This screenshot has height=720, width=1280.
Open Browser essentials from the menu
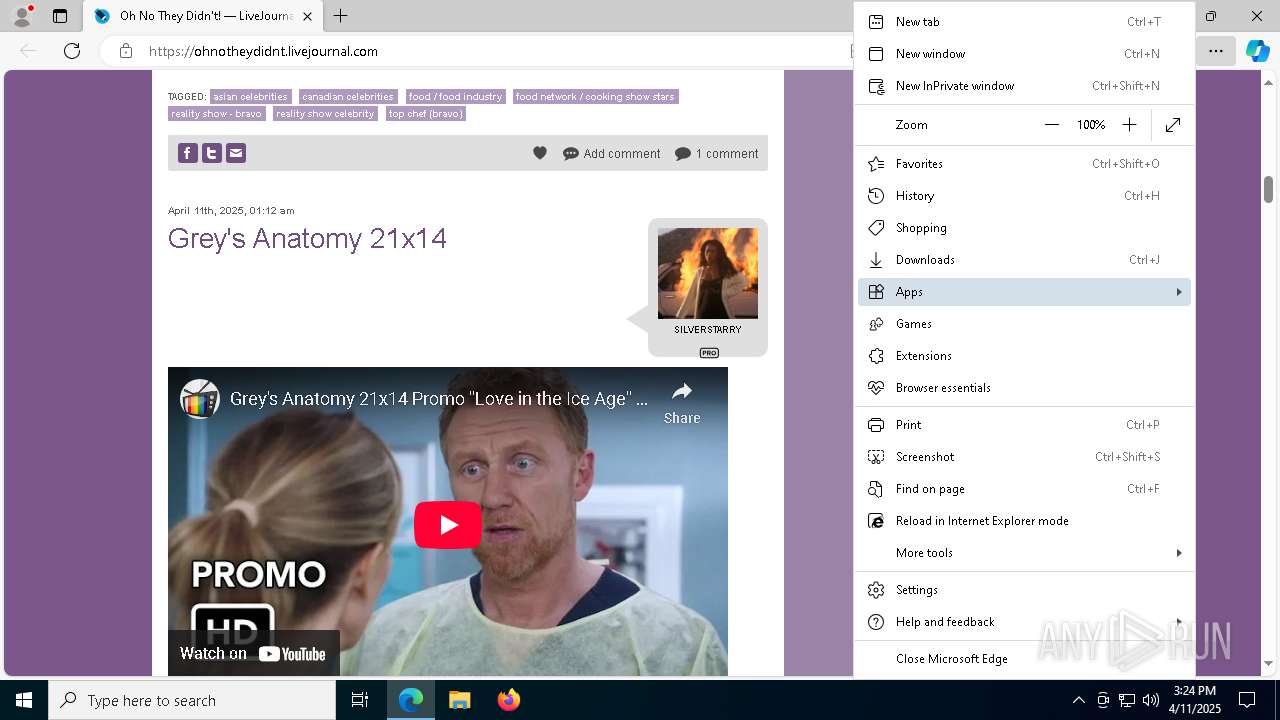coord(1025,388)
